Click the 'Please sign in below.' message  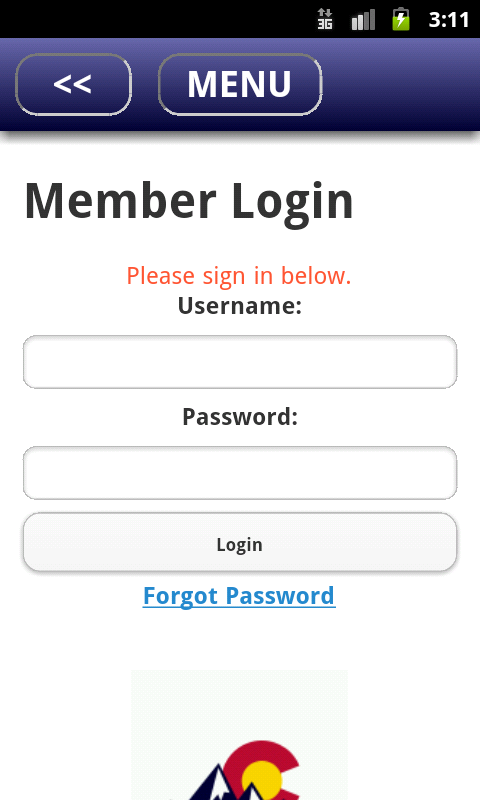click(x=239, y=277)
